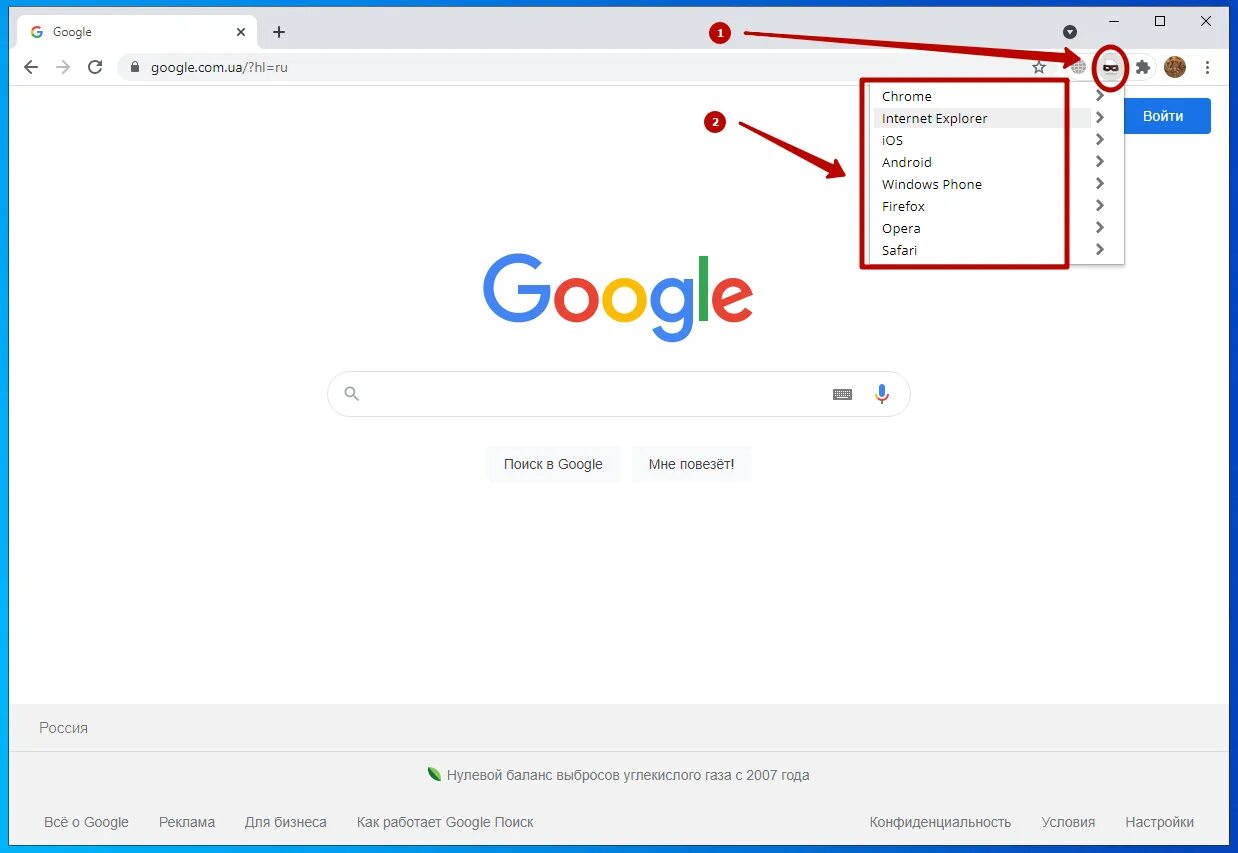Expand the Opera submenu chevron
The width and height of the screenshot is (1238, 853).
(x=1100, y=228)
